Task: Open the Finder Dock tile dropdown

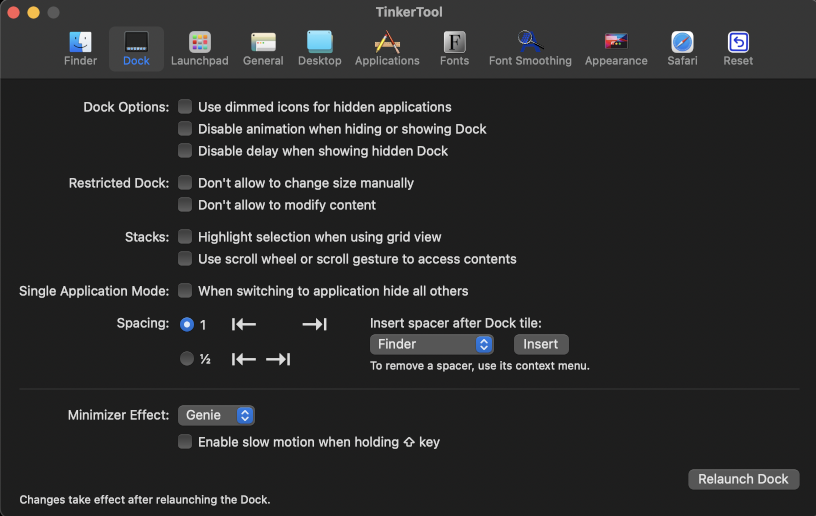Action: [x=431, y=344]
